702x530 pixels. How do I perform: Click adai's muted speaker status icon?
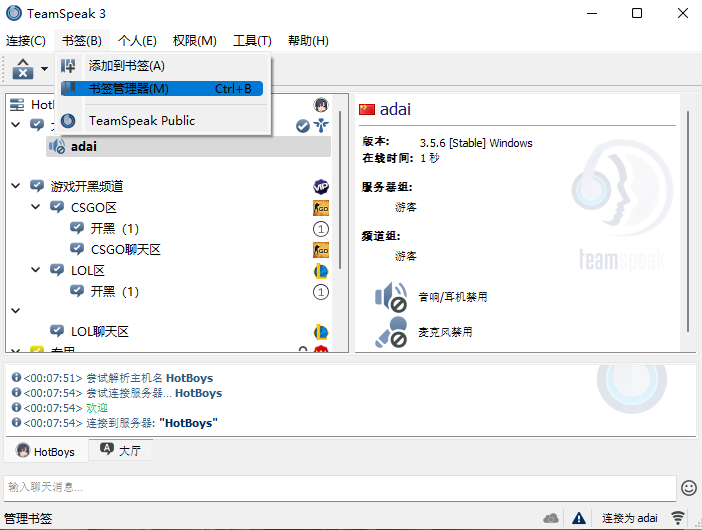[x=57, y=146]
